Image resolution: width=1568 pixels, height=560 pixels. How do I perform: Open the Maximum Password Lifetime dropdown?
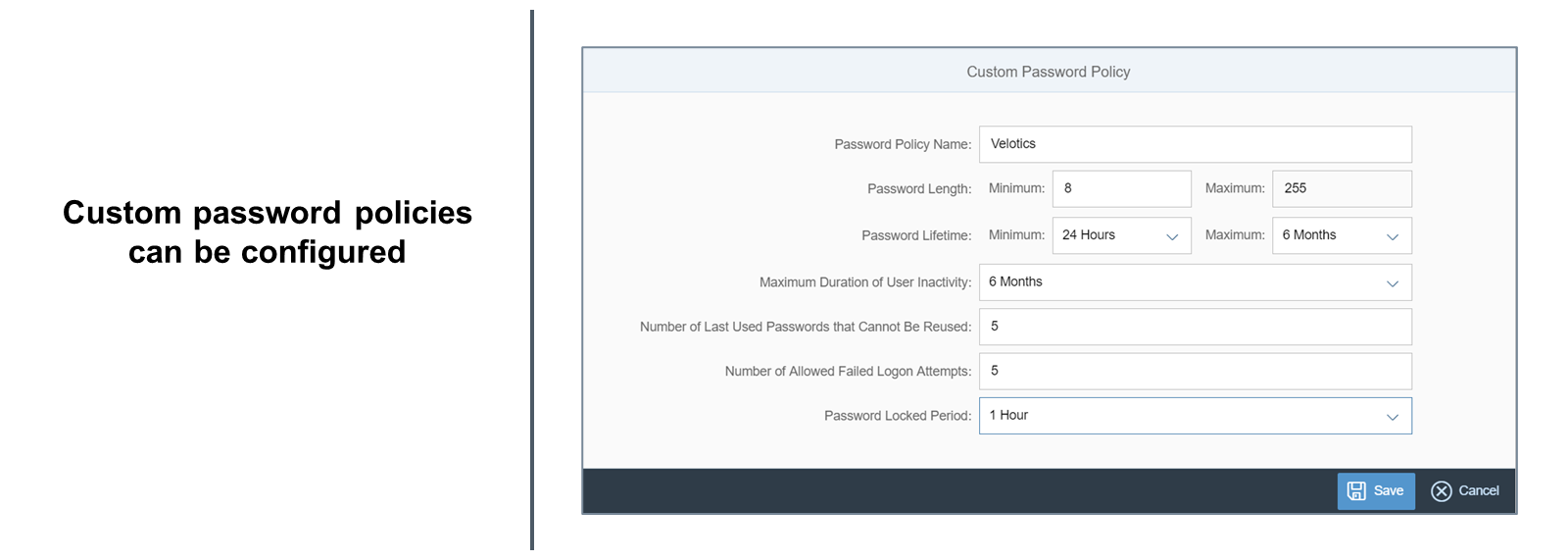pos(1342,235)
